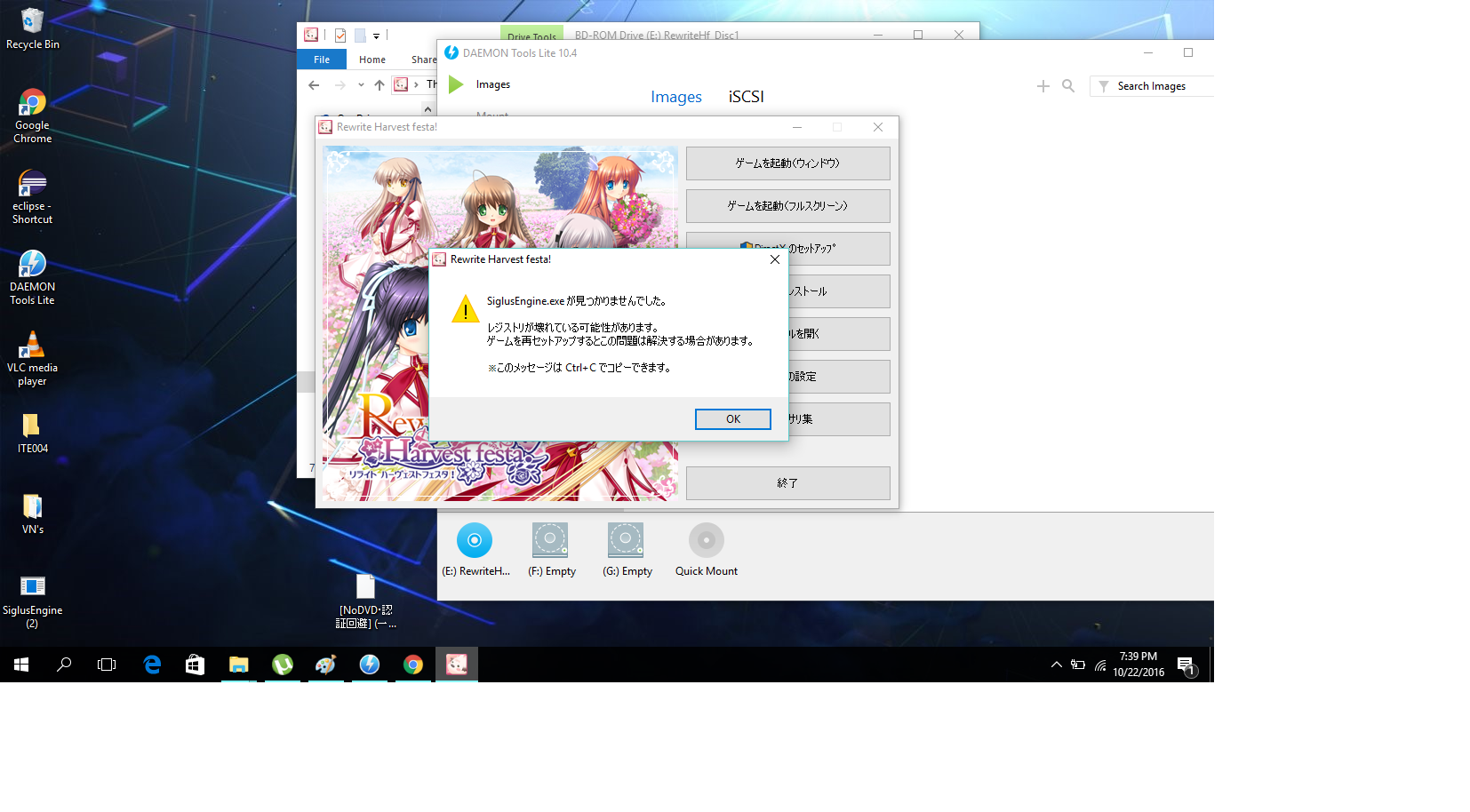Select the DAEMON Tools Lite desktop icon
This screenshot has width=1470, height=812.
(32, 277)
